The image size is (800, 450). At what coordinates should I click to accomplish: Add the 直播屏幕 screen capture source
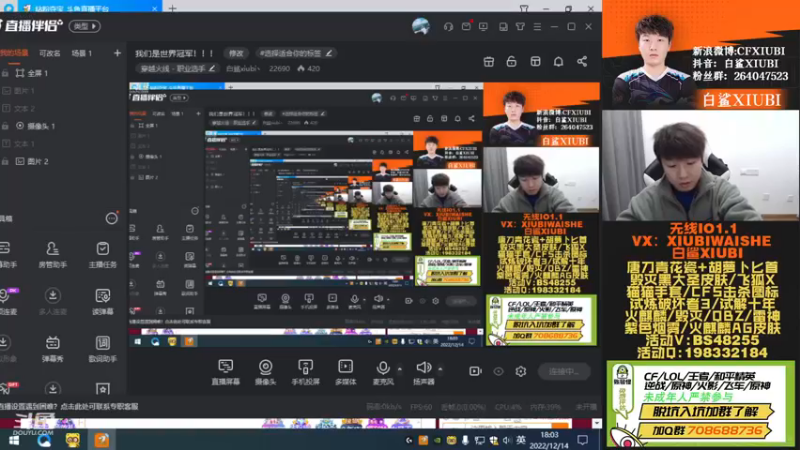click(x=225, y=371)
